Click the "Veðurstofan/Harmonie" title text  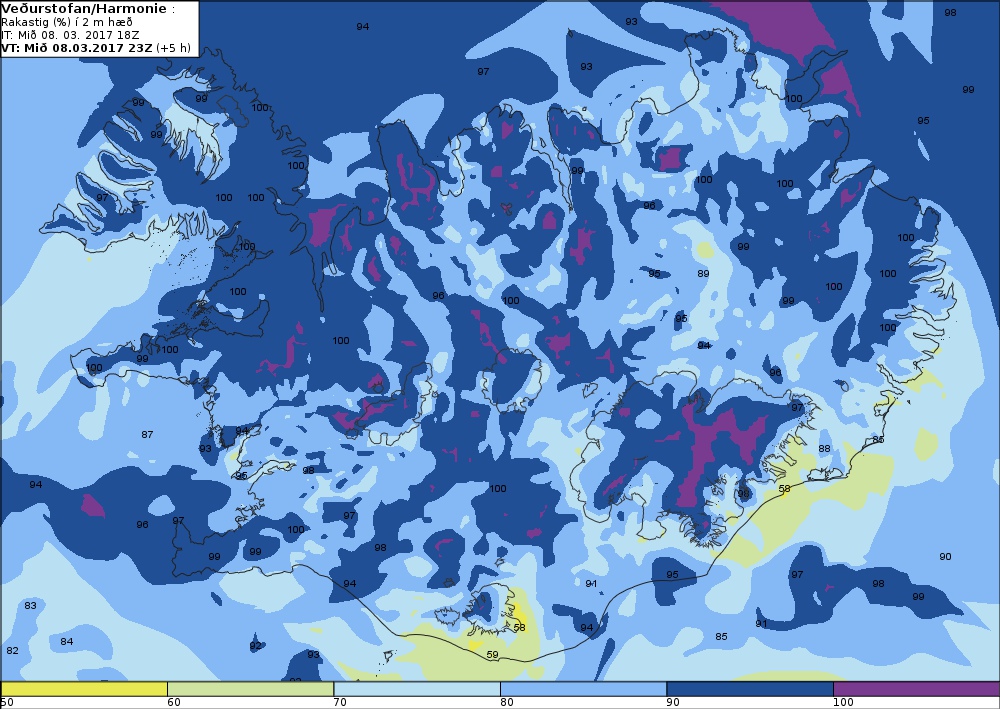pyautogui.click(x=84, y=9)
